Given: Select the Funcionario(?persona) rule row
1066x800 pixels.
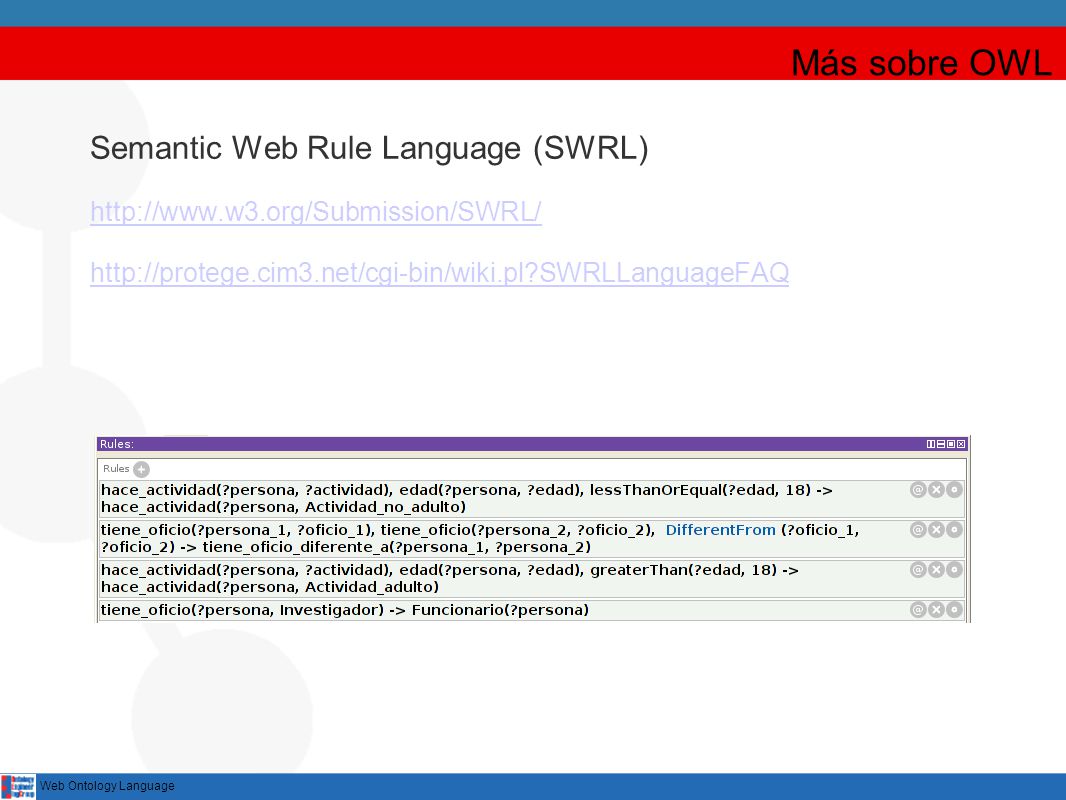Looking at the screenshot, I should point(532,610).
